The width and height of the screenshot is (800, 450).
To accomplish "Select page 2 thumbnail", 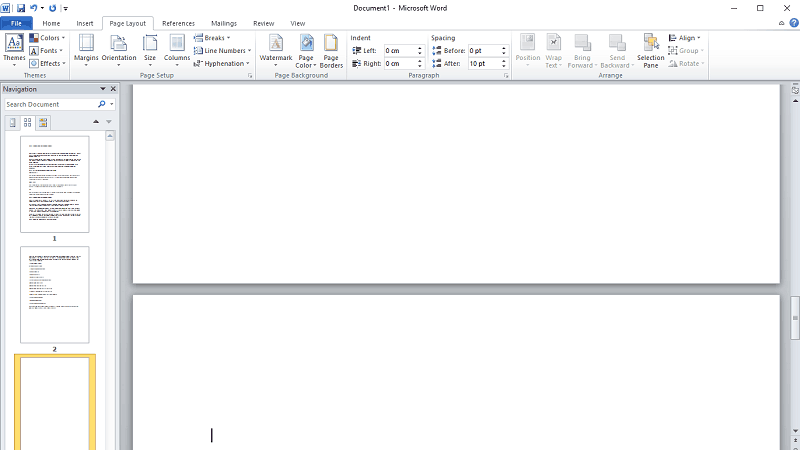I will click(55, 295).
